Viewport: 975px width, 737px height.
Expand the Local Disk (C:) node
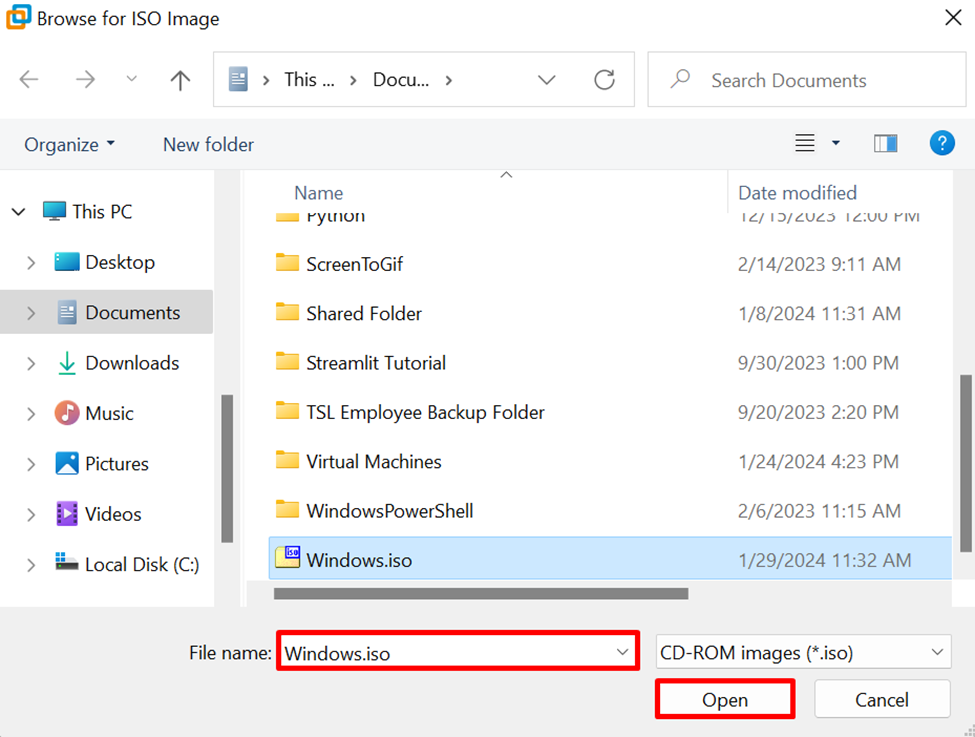(x=31, y=565)
